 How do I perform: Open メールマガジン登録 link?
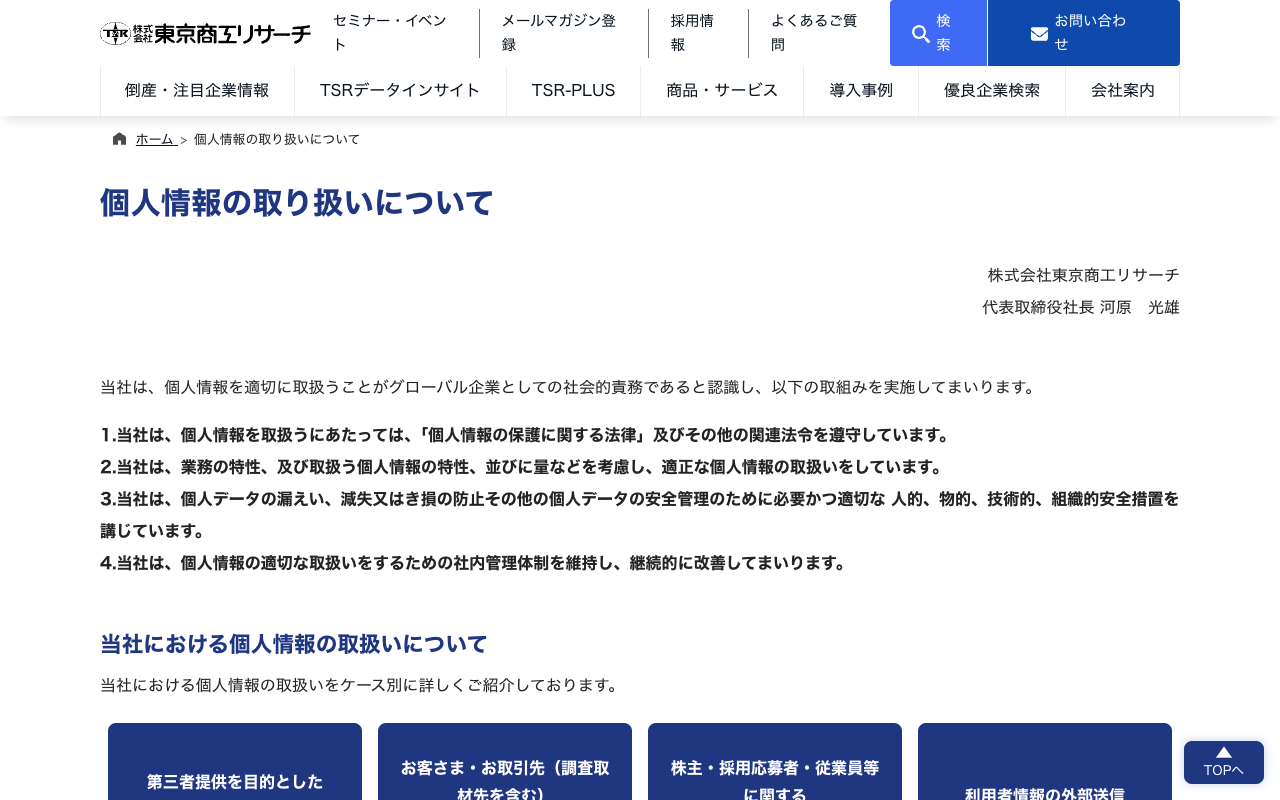coord(563,33)
